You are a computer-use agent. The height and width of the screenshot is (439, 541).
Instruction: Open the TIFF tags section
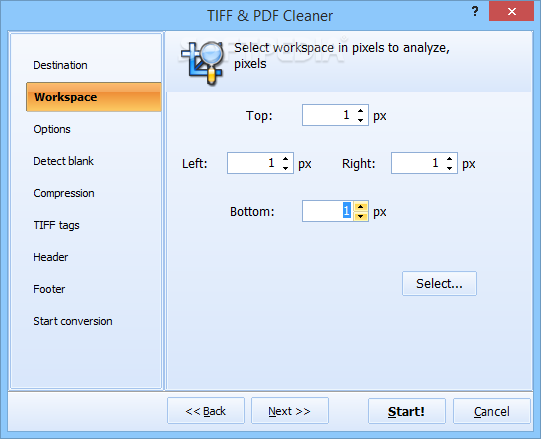coord(56,225)
